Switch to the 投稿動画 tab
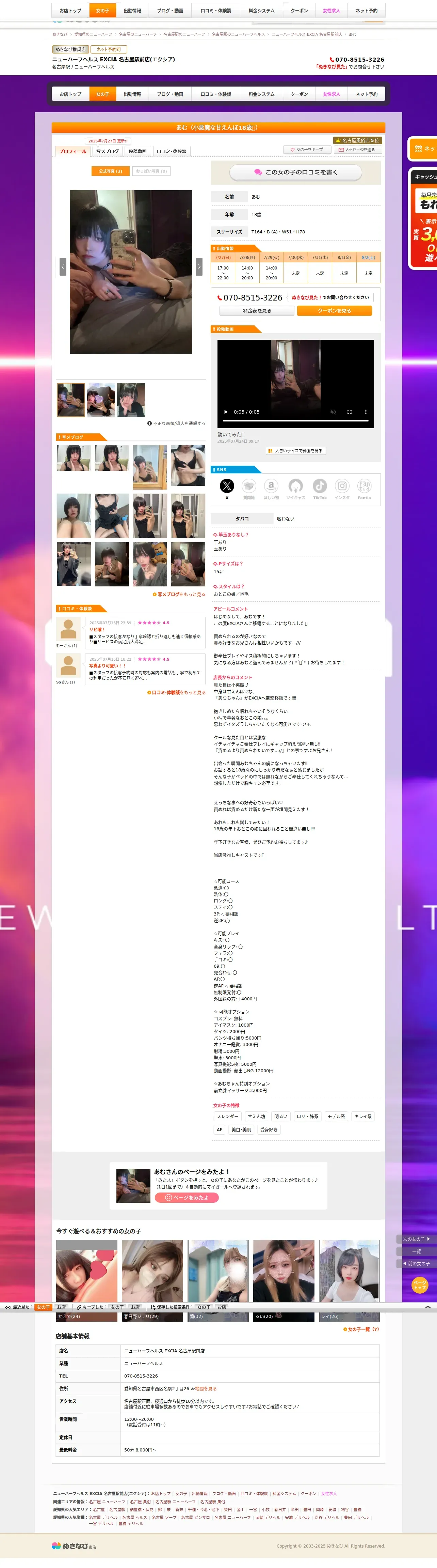Viewport: 437px width, 1568px height. (137, 151)
